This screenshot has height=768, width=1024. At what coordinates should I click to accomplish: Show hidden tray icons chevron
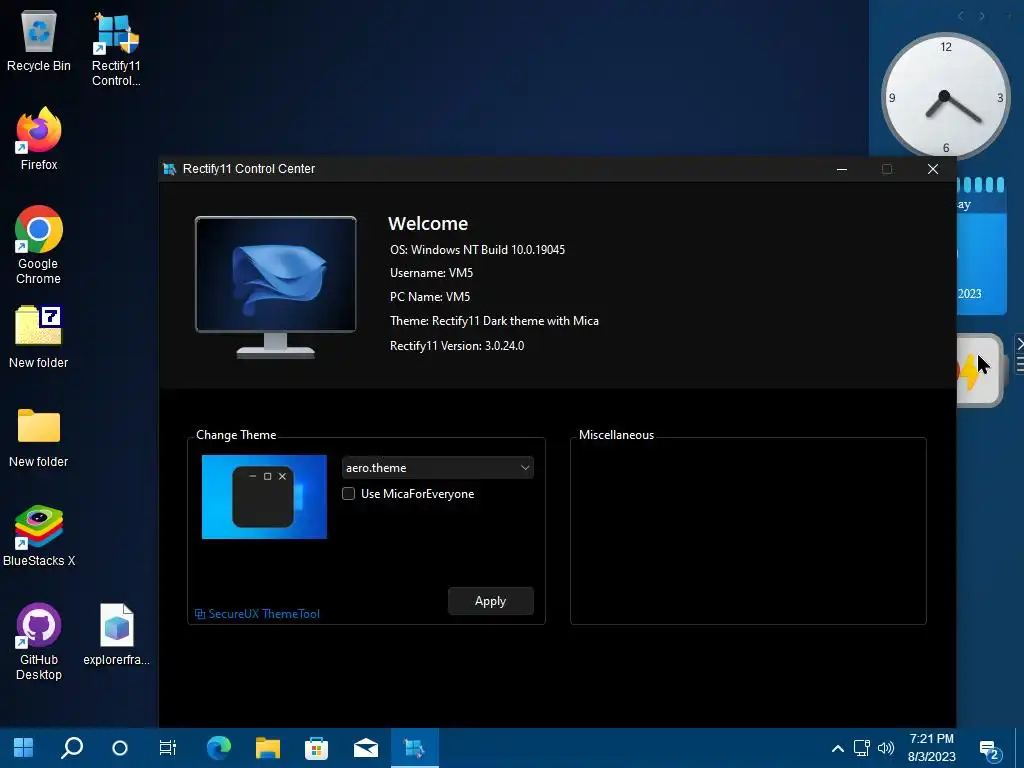click(x=838, y=748)
